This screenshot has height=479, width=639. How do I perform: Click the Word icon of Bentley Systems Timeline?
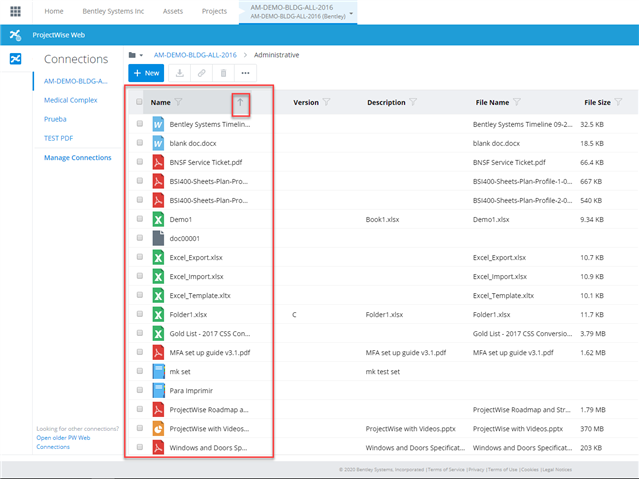coord(158,124)
